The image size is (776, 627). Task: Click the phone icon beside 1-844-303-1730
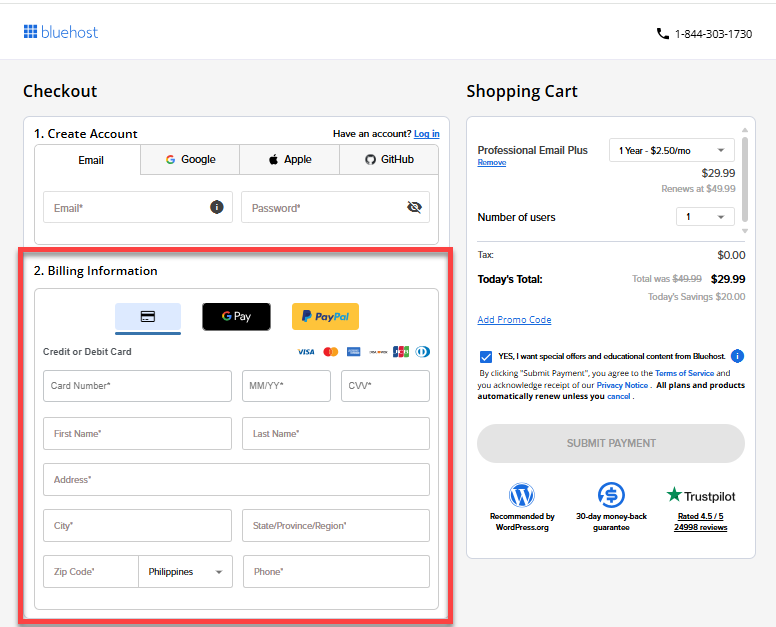662,34
